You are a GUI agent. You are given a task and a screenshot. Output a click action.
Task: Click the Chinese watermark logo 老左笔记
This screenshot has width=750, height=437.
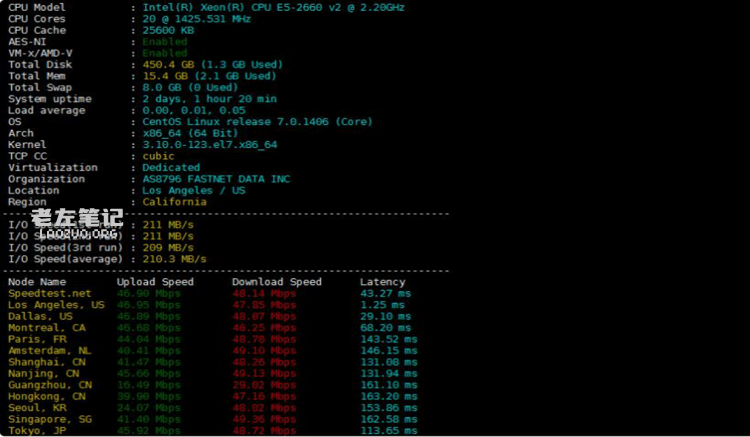[x=76, y=216]
